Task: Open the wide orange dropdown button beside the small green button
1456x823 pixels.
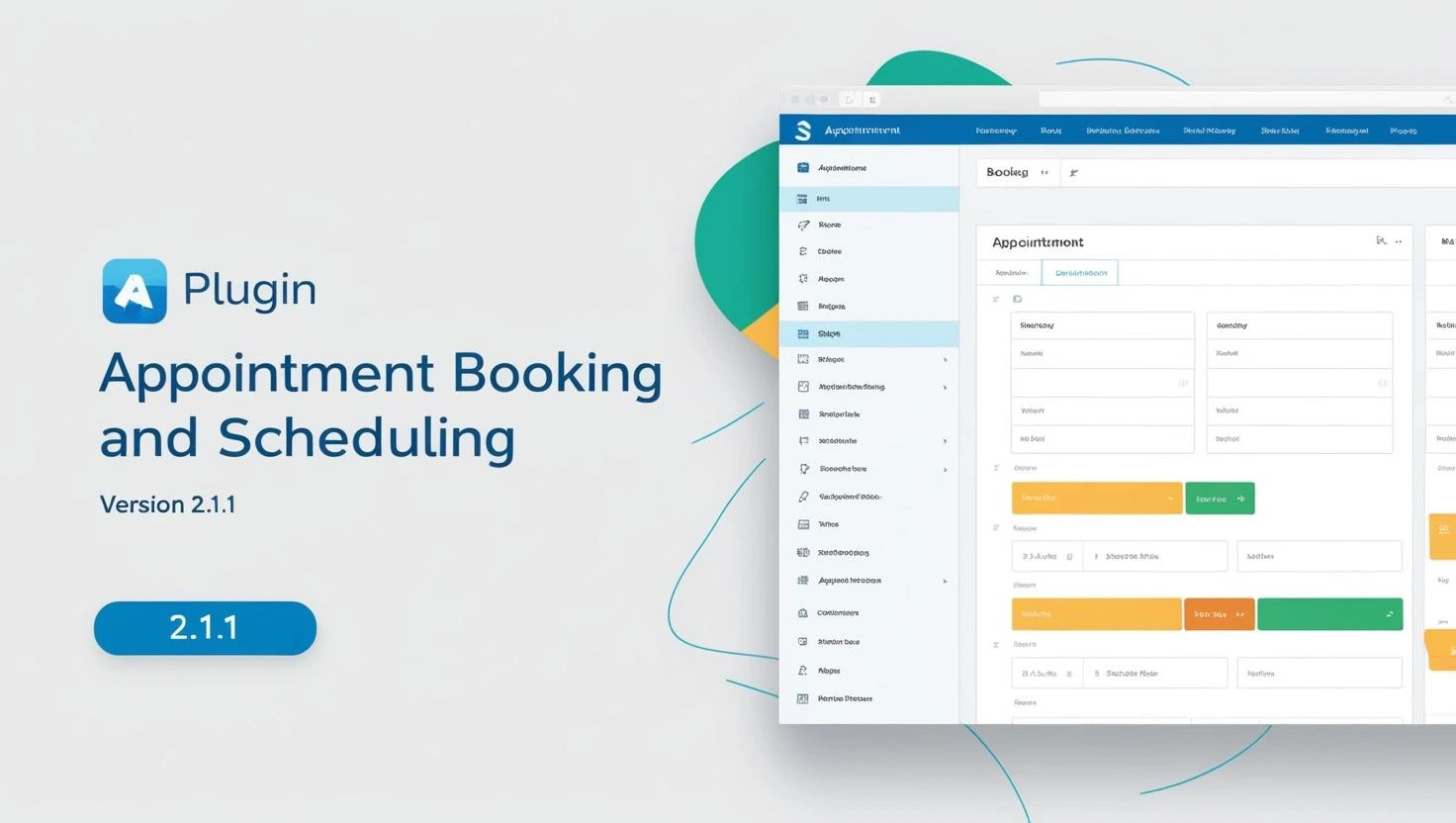Action: coord(1097,499)
